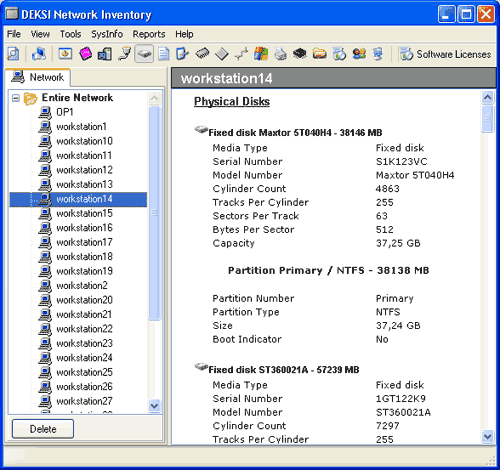This screenshot has height=470, width=500.
Task: Select the highlighted workstation14 tree row
Action: point(78,199)
